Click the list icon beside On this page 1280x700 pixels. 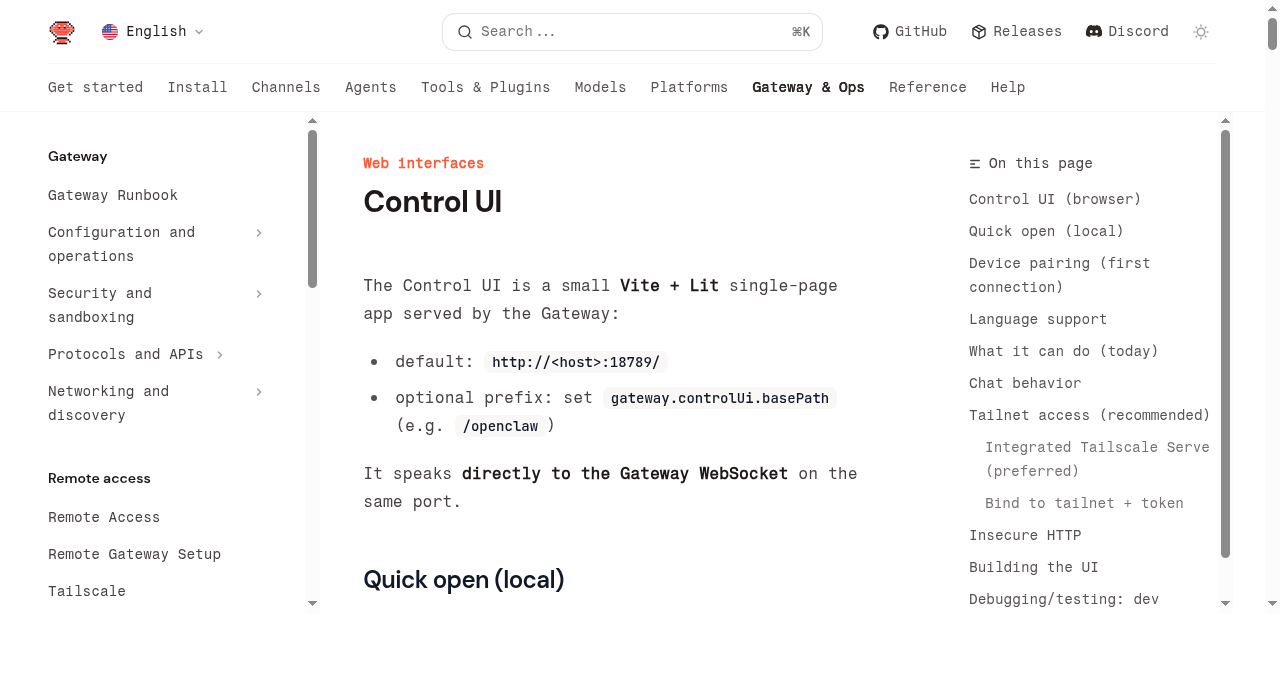[x=972, y=163]
